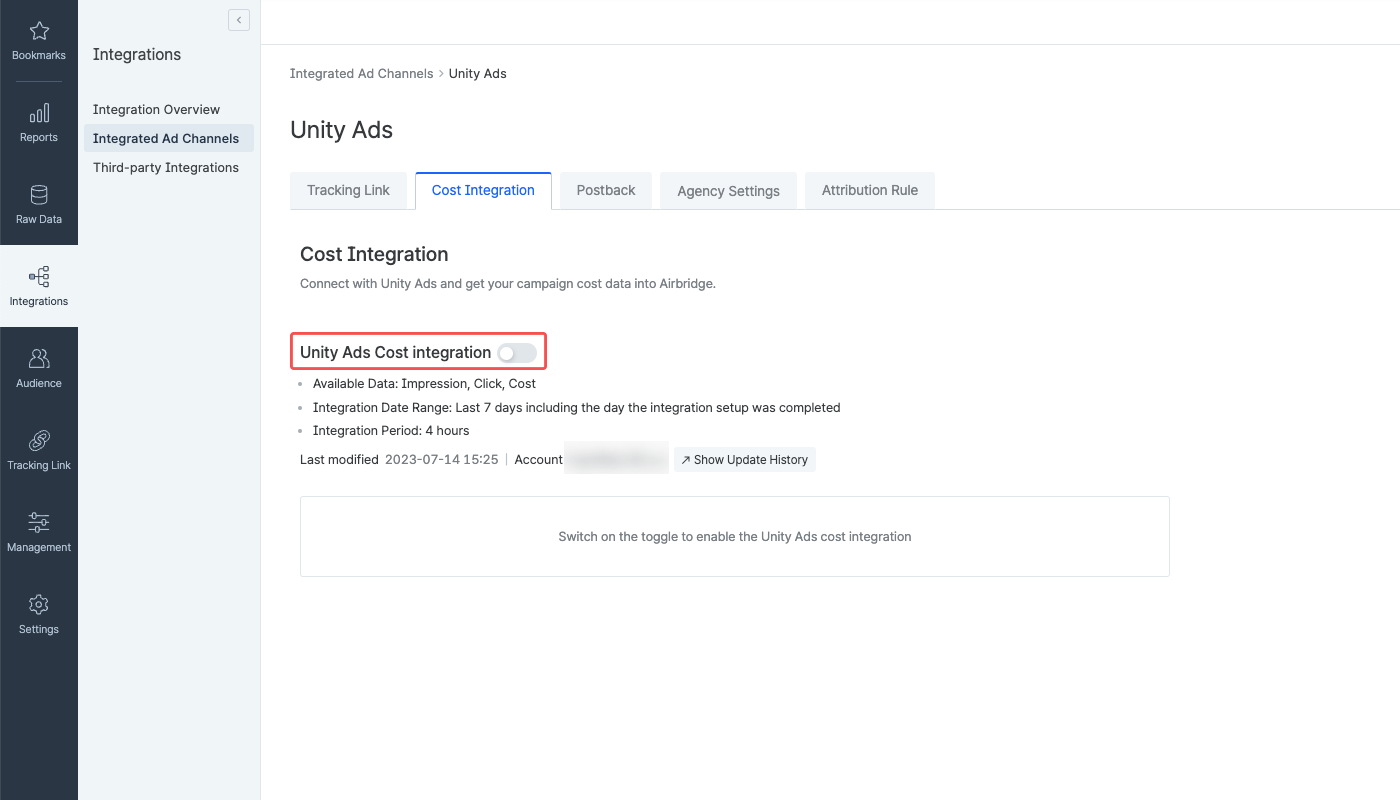
Task: Click the Cost Integration section heading
Action: click(374, 254)
